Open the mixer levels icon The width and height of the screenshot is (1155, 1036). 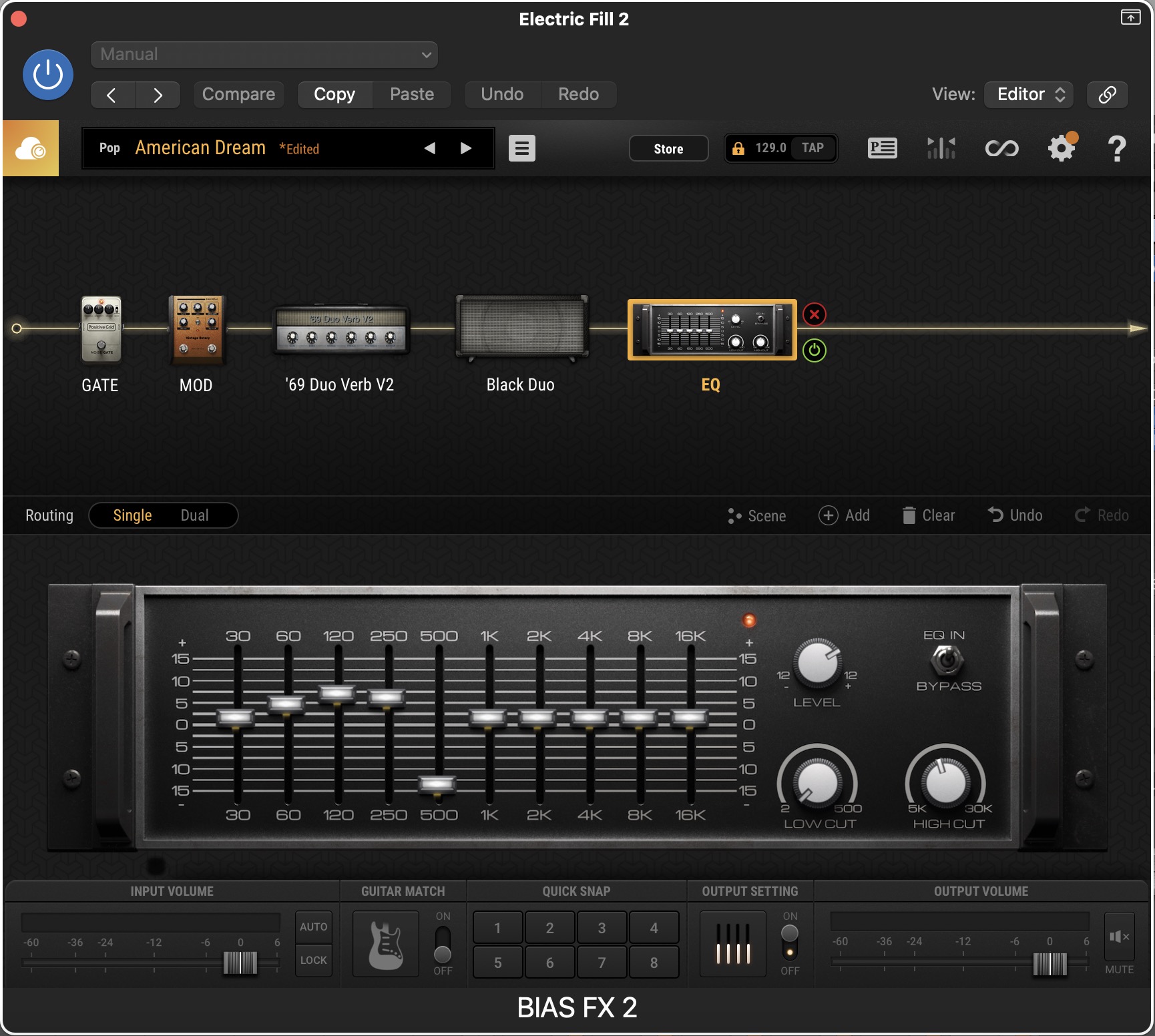(941, 148)
